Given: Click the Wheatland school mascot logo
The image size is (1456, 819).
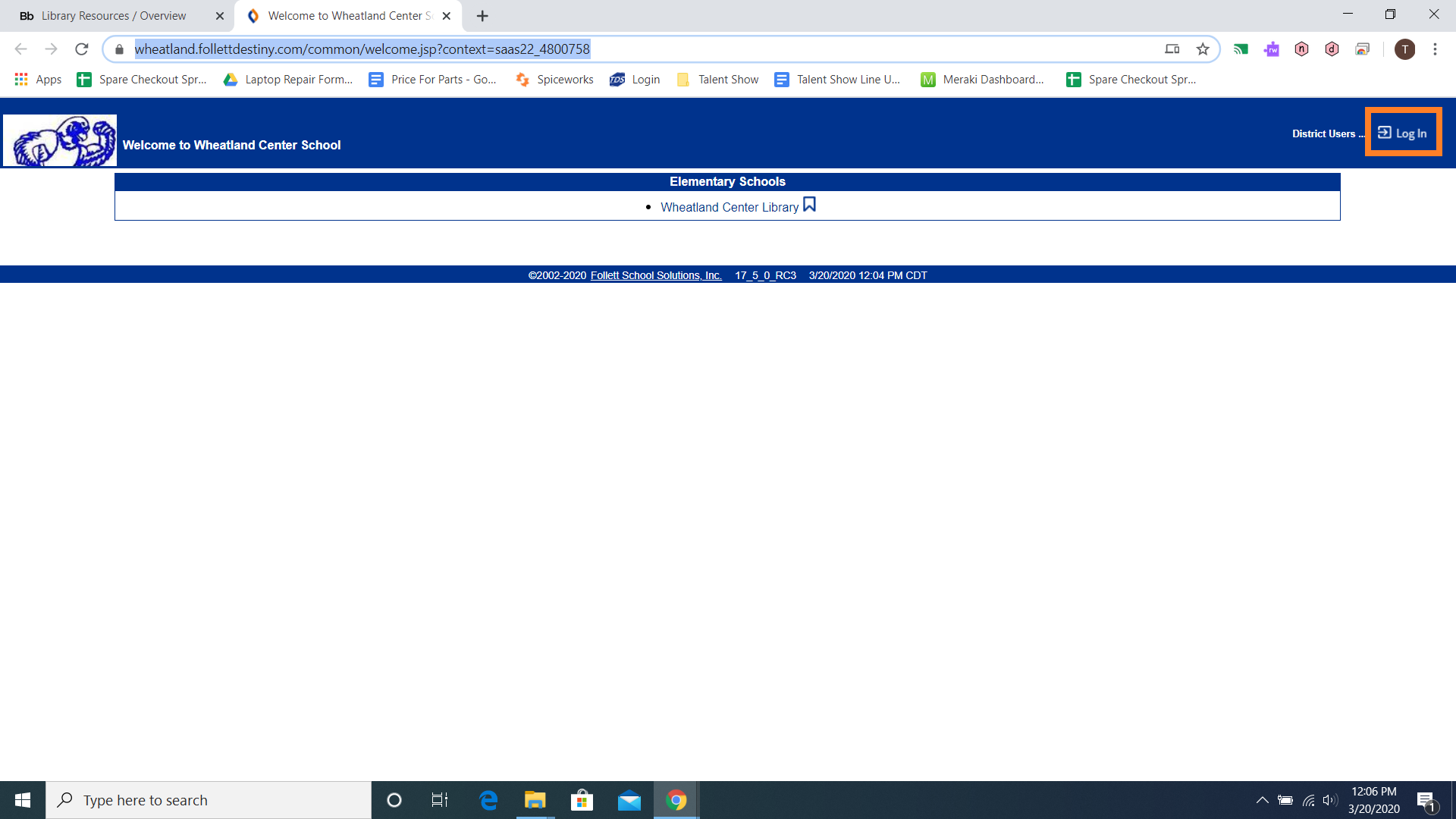Looking at the screenshot, I should [x=60, y=140].
